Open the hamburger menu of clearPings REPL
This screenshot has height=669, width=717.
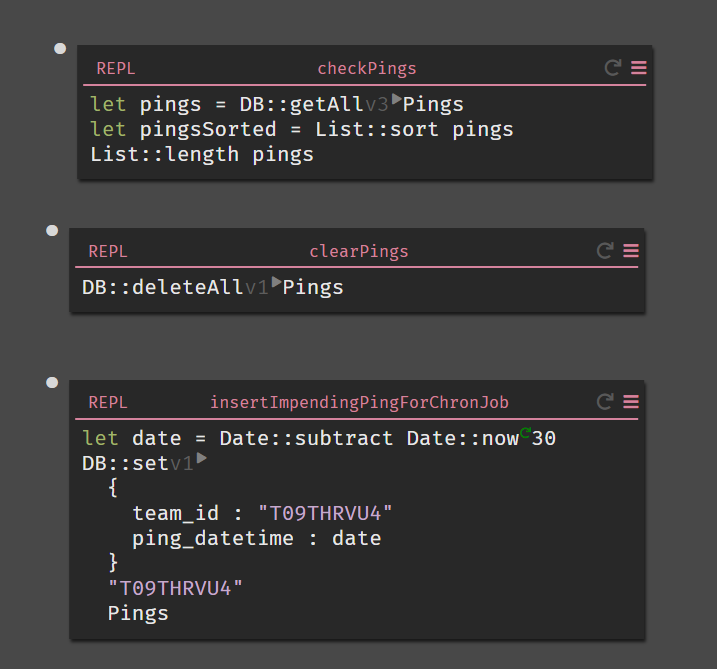pos(631,251)
